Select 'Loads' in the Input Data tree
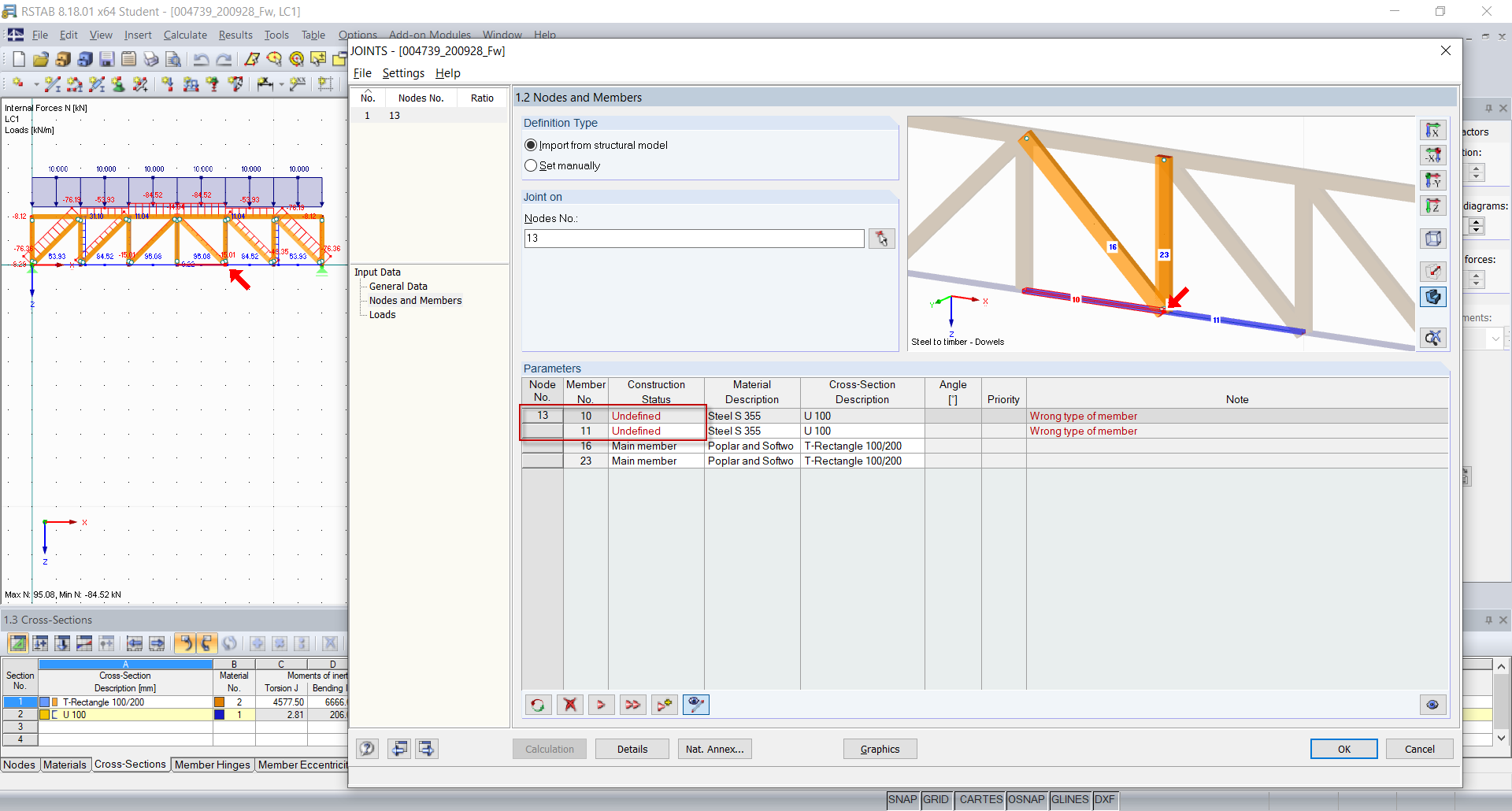This screenshot has height=811, width=1512. [x=383, y=315]
